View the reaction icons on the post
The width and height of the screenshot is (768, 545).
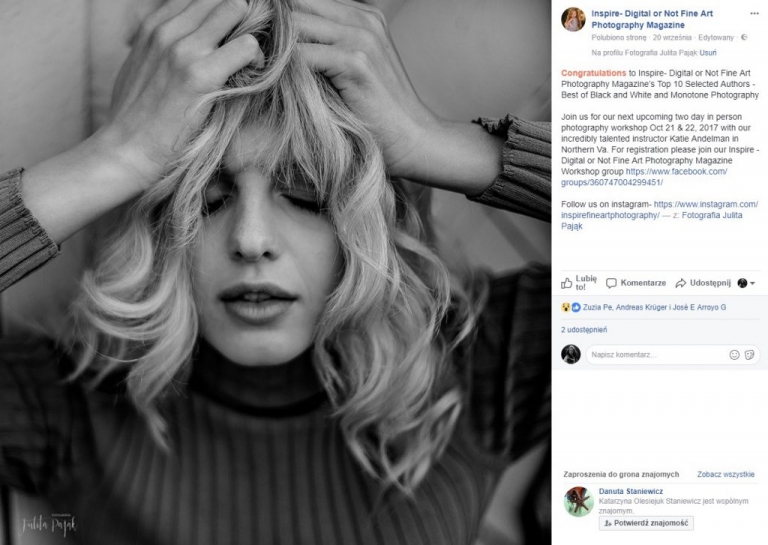coord(571,307)
